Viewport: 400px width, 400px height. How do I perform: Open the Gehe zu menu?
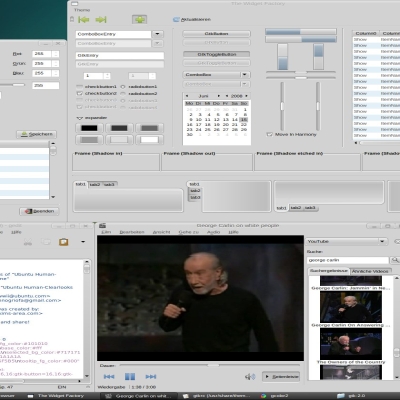(x=189, y=232)
